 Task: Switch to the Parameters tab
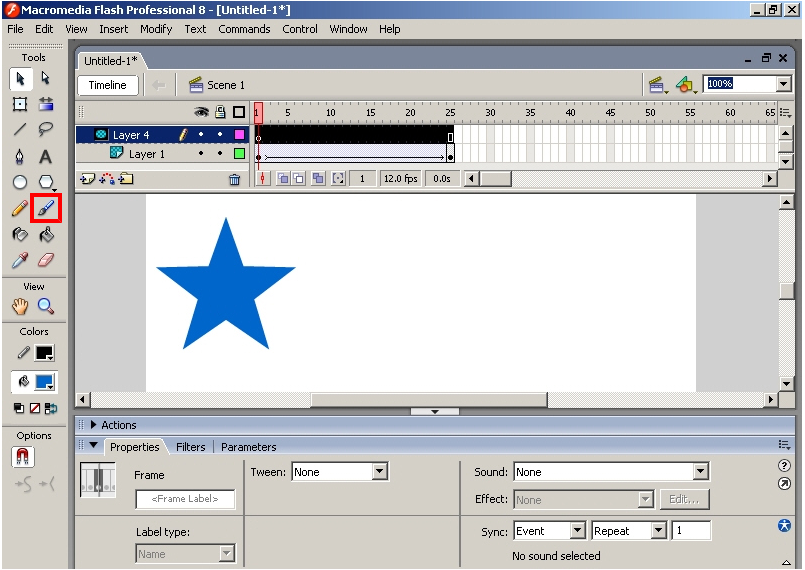[248, 447]
